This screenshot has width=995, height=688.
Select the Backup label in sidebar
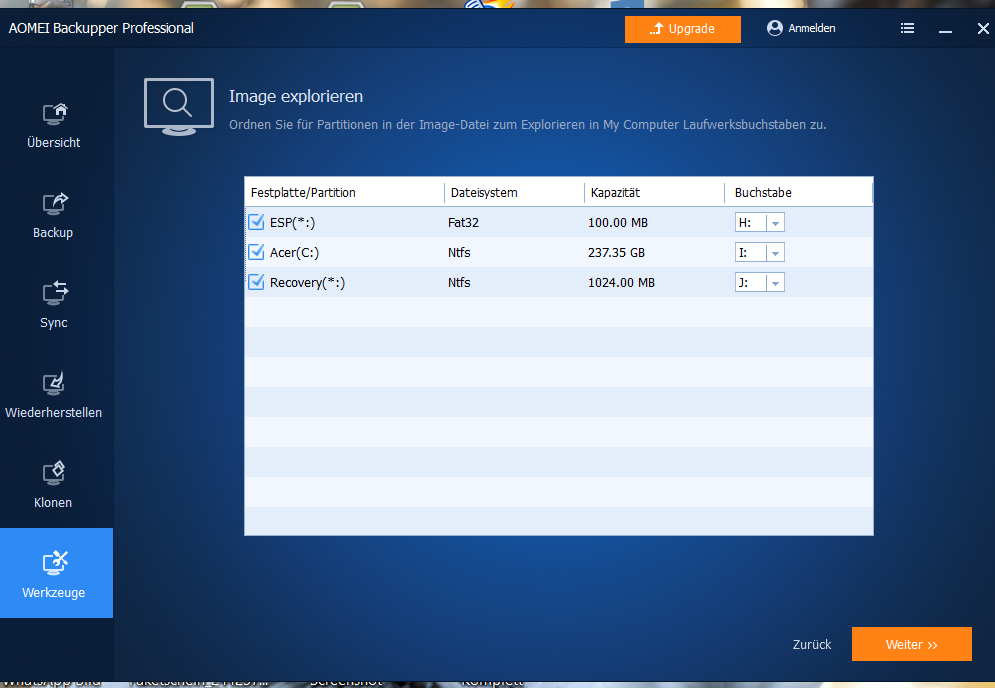coord(53,233)
